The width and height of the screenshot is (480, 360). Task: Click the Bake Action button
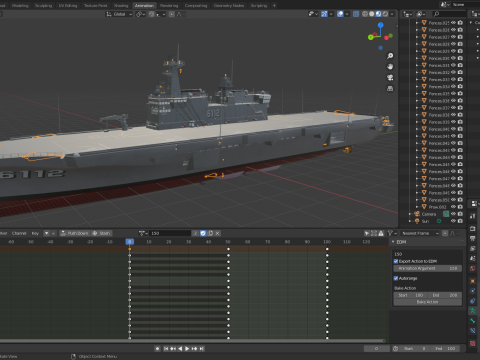[x=428, y=302]
